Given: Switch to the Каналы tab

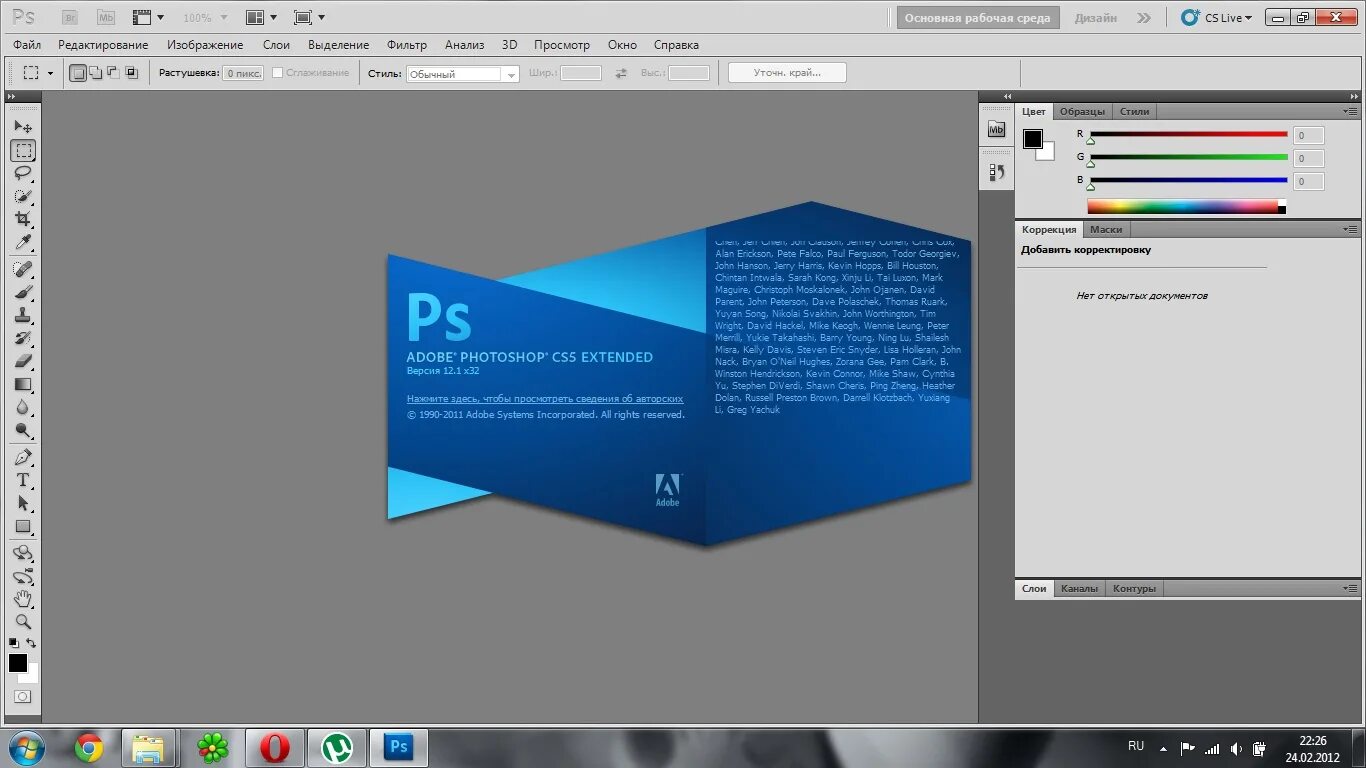Looking at the screenshot, I should click(1079, 588).
